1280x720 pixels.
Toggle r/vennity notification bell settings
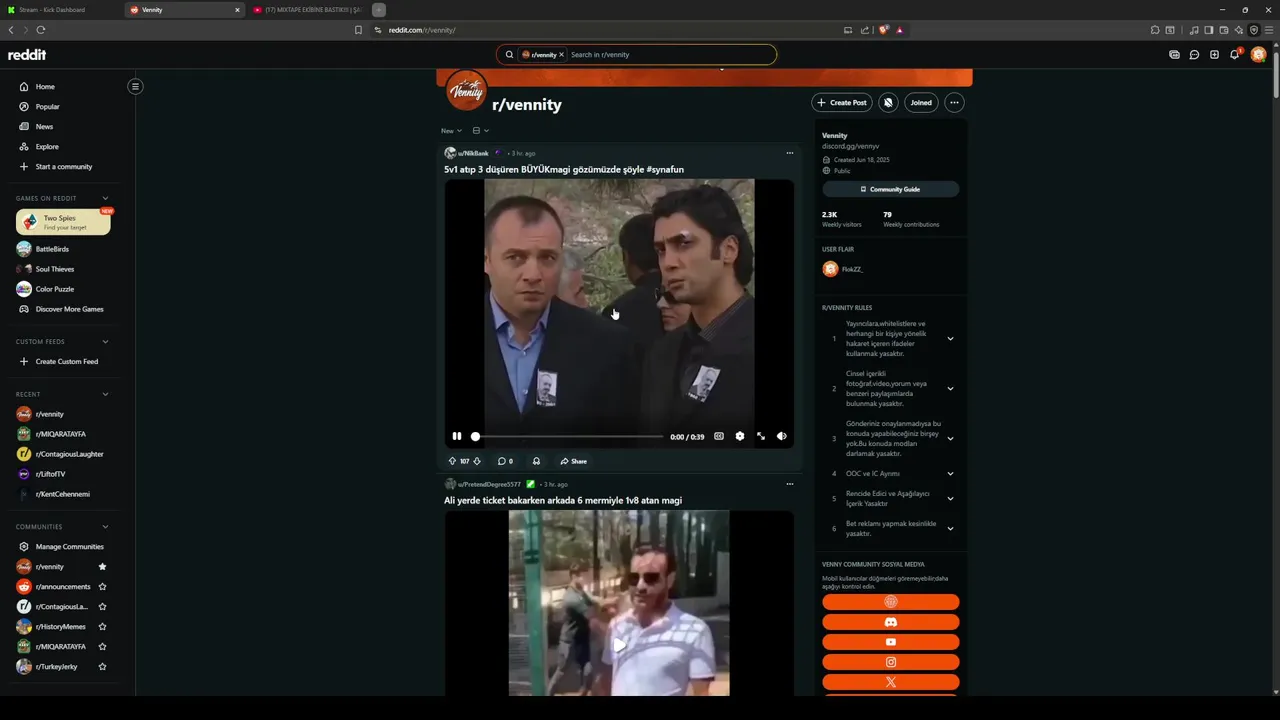tap(888, 102)
